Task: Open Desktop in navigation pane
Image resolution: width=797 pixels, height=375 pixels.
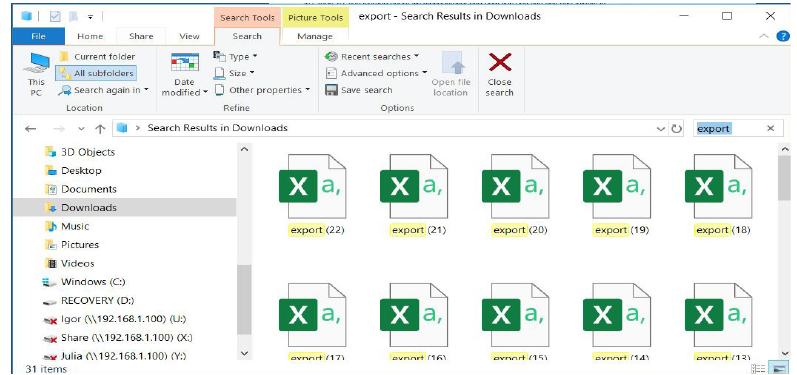Action: coord(73,170)
